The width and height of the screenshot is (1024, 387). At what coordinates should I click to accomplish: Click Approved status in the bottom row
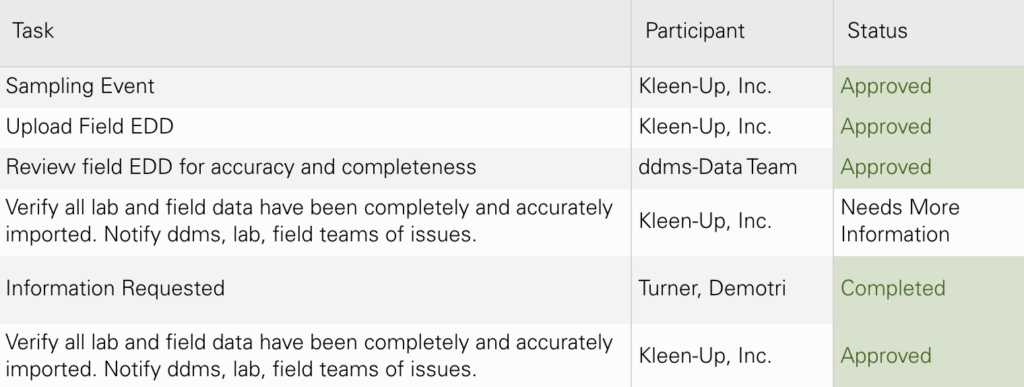[x=886, y=356]
